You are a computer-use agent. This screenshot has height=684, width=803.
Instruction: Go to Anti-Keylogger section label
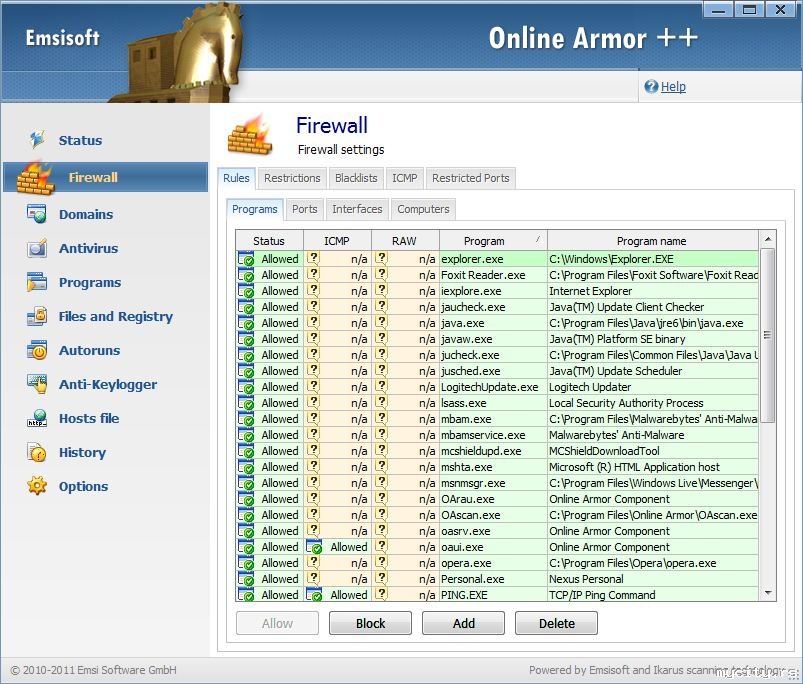[108, 384]
